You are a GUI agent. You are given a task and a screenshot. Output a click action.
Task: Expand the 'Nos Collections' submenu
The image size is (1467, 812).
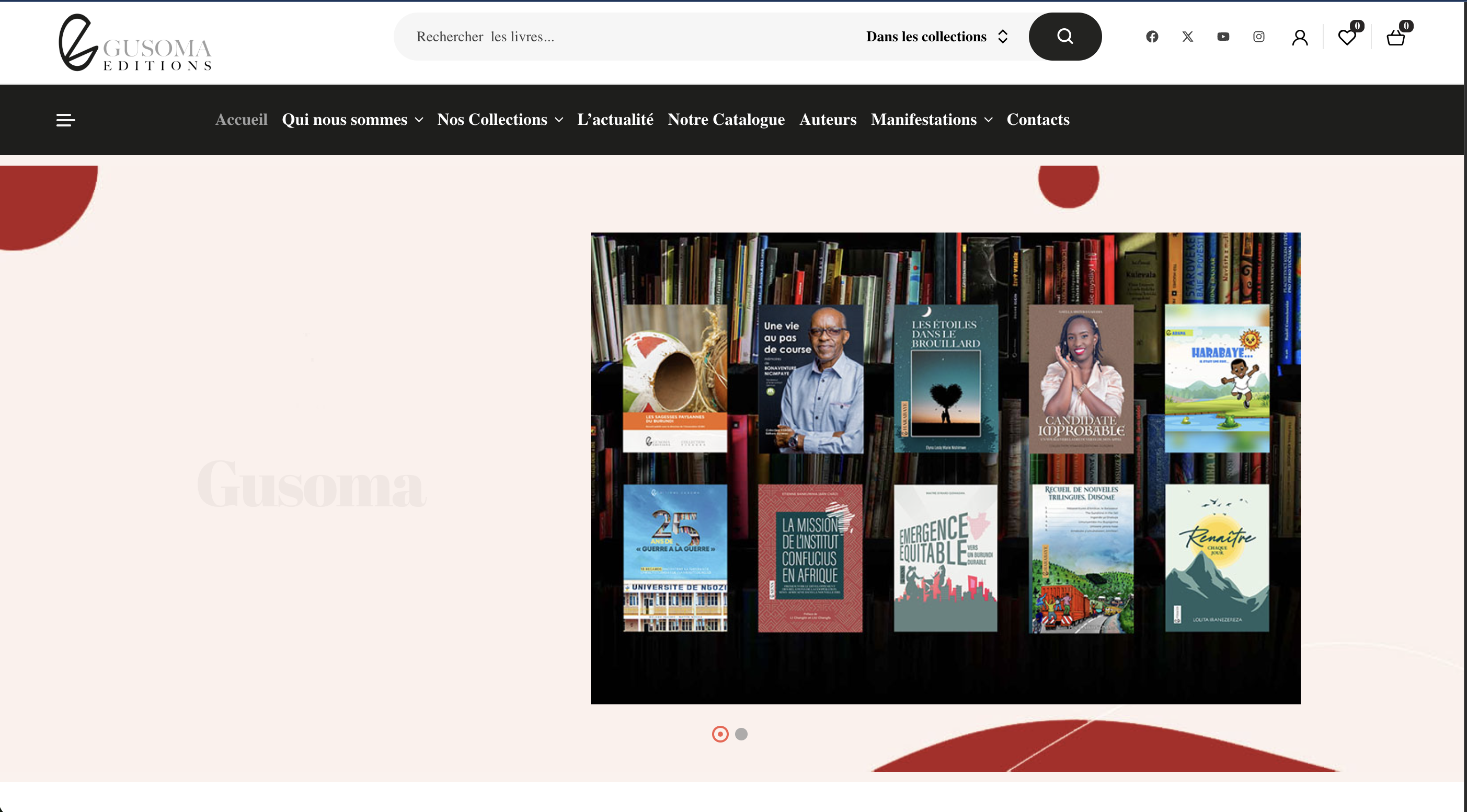[x=500, y=120]
